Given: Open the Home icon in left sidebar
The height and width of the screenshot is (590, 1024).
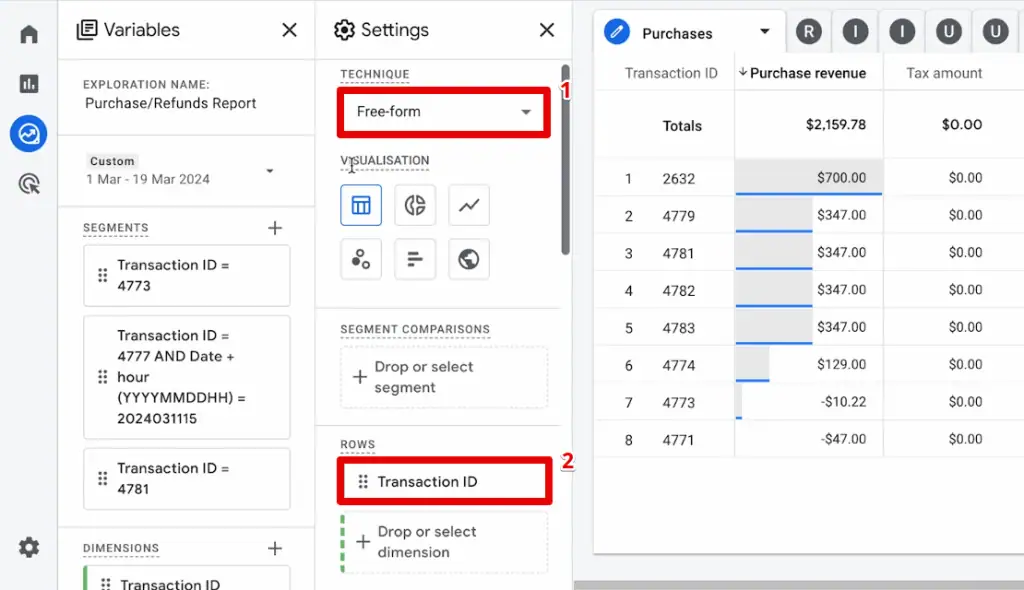Looking at the screenshot, I should coord(28,33).
